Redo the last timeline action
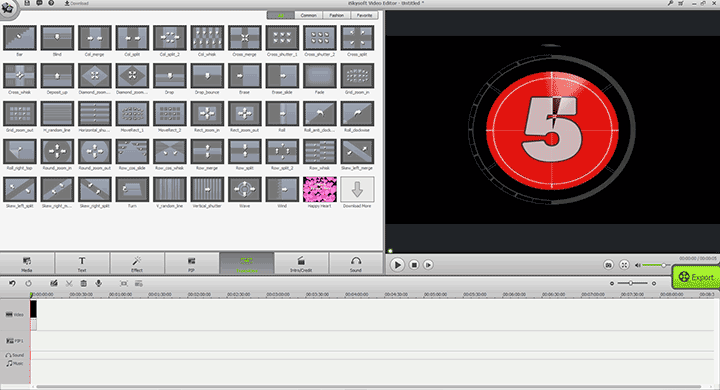The height and width of the screenshot is (390, 720). point(28,283)
